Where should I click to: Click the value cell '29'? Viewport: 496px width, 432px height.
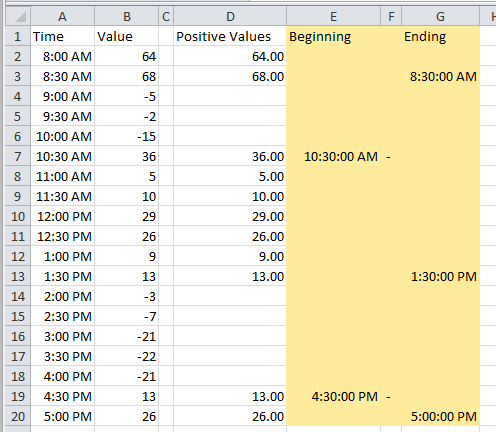[127, 216]
